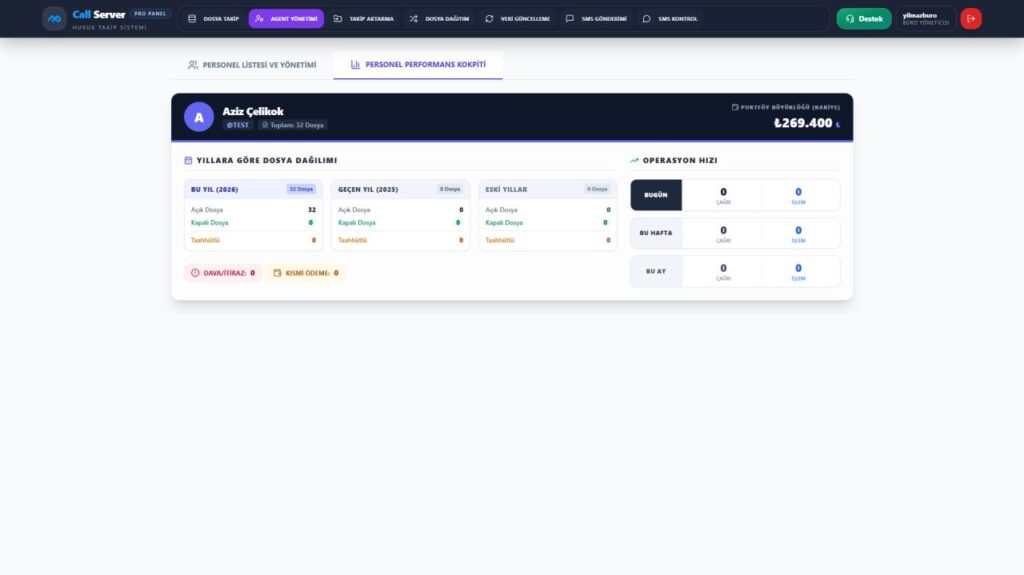This screenshot has height=575, width=1024.
Task: Click the calendar icon beside Yıllara Göre Dosya Dağılımı
Action: (188, 160)
